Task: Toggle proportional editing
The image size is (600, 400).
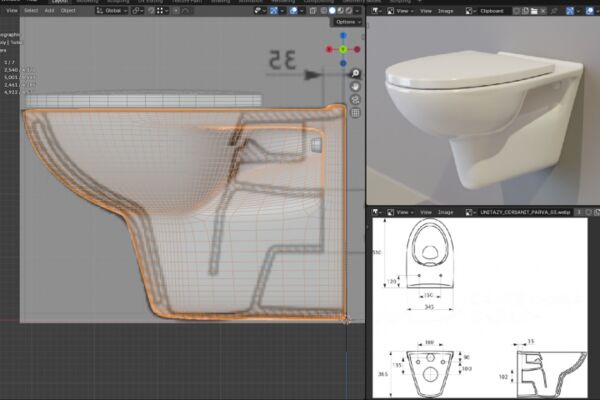Action: (176, 11)
